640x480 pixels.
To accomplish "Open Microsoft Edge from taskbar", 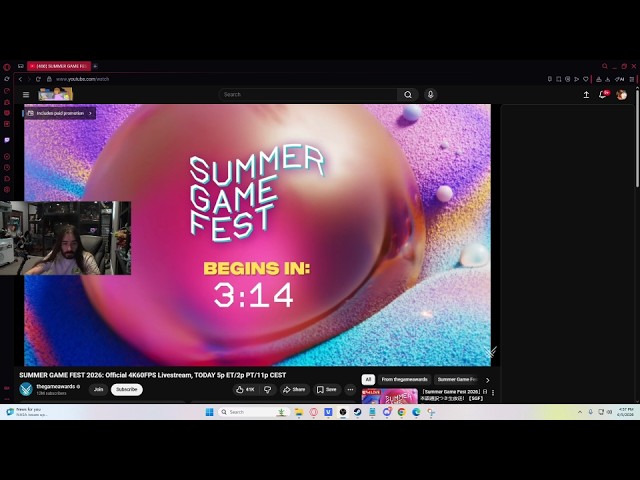I will [x=416, y=412].
